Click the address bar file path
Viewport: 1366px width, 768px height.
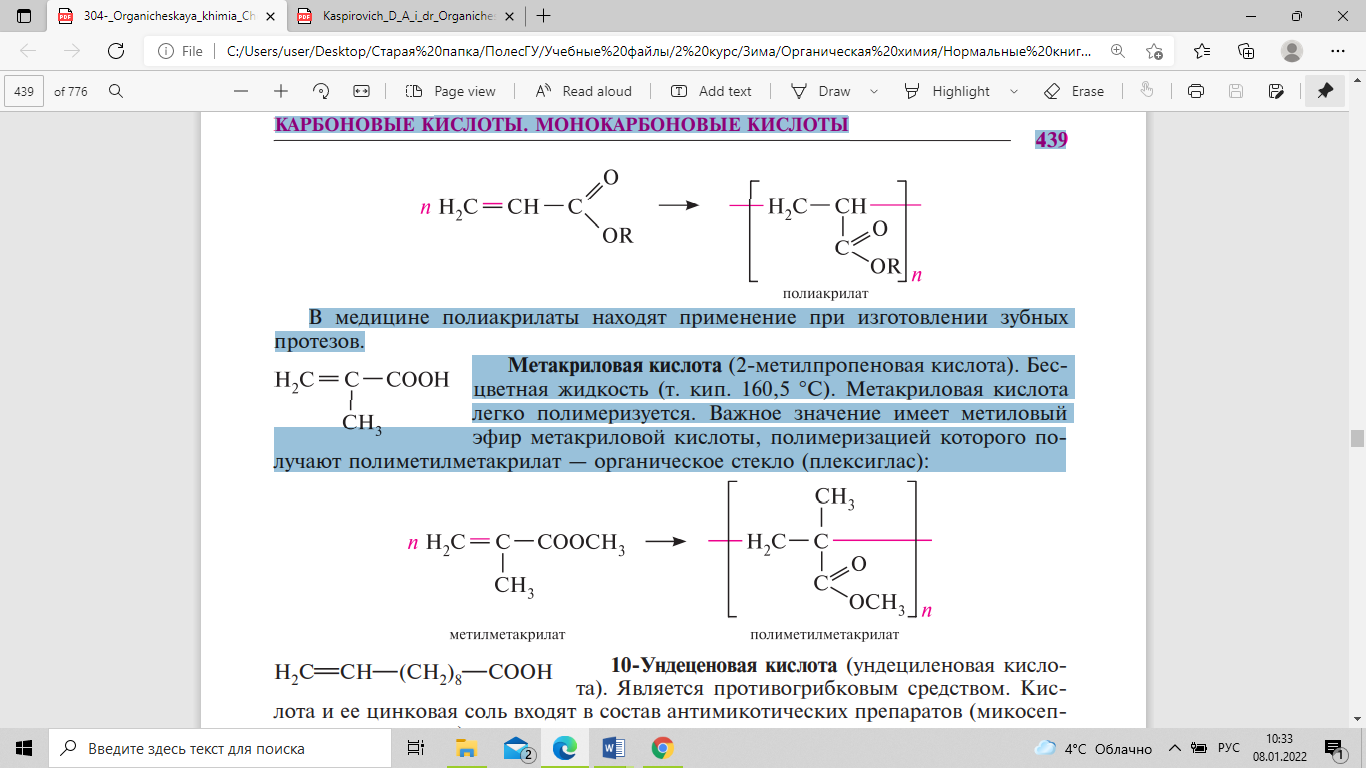click(x=659, y=51)
